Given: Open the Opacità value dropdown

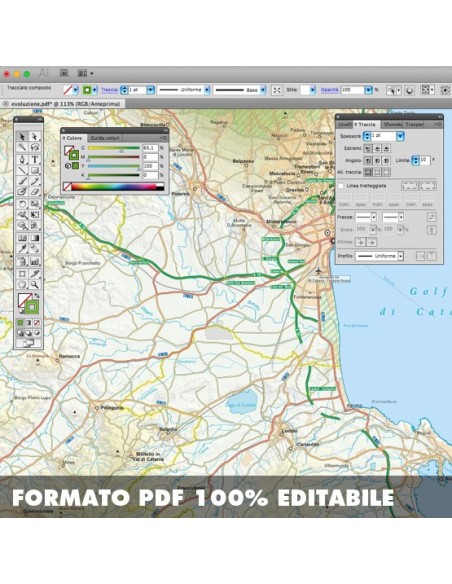Looking at the screenshot, I should pyautogui.click(x=368, y=90).
